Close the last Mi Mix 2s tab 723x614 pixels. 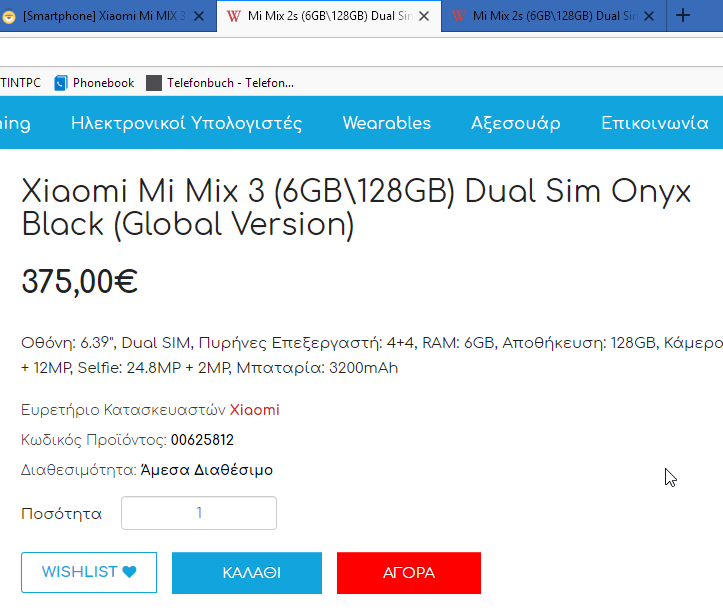649,16
